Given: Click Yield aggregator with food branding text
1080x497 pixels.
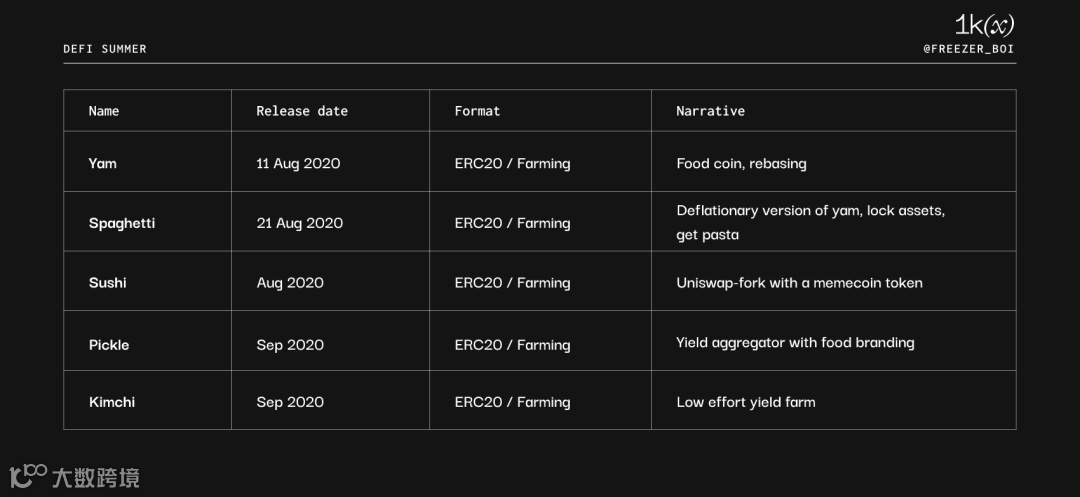Looking at the screenshot, I should pos(795,343).
